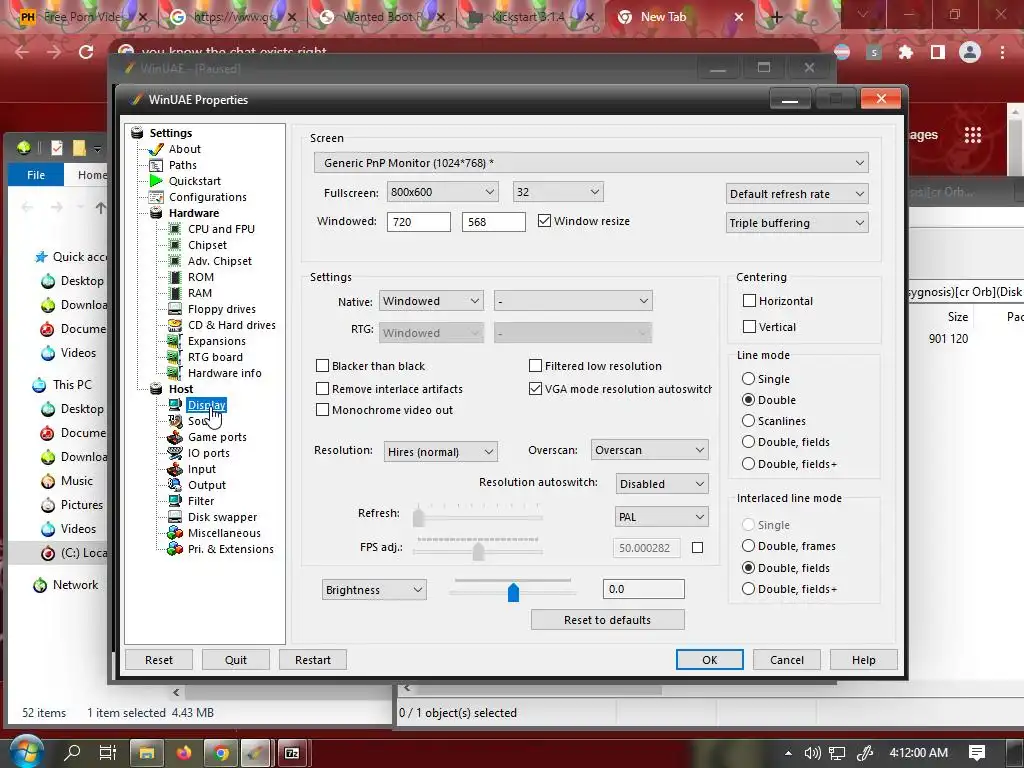Select Scanlines line mode radio button

pyautogui.click(x=748, y=421)
